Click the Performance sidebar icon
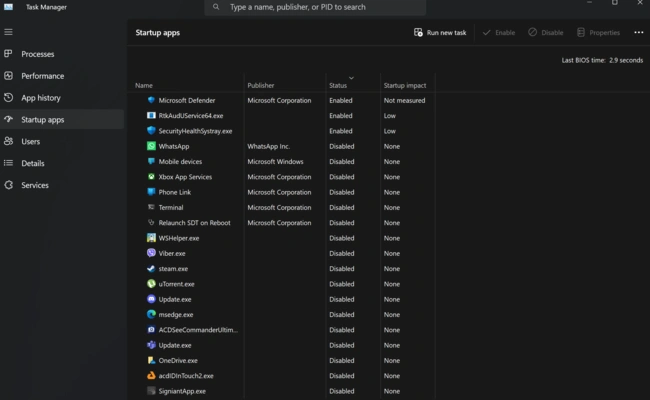This screenshot has width=650, height=400. [x=8, y=75]
